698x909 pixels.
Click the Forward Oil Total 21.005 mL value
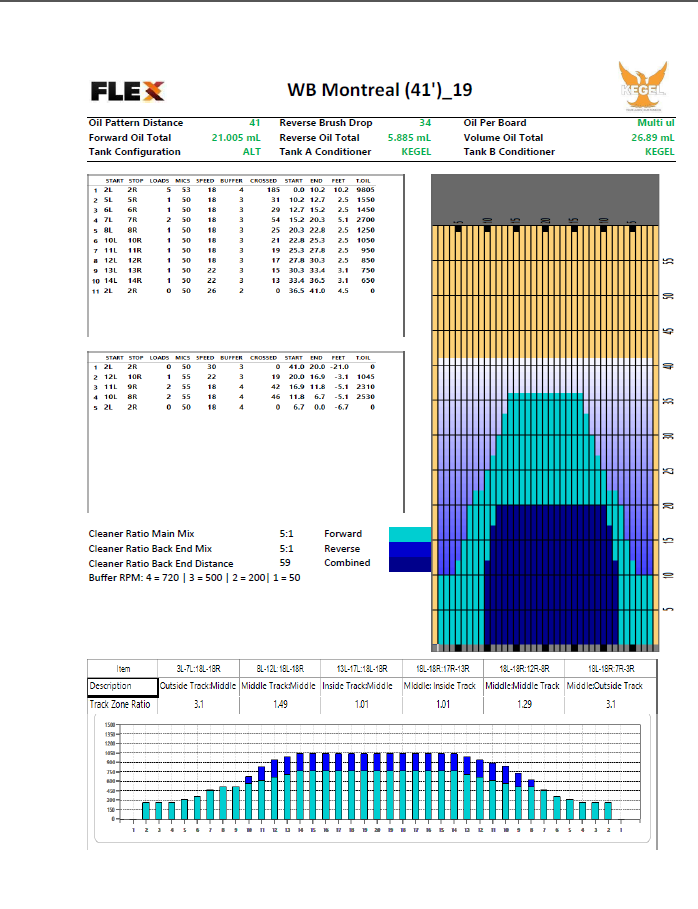236,138
